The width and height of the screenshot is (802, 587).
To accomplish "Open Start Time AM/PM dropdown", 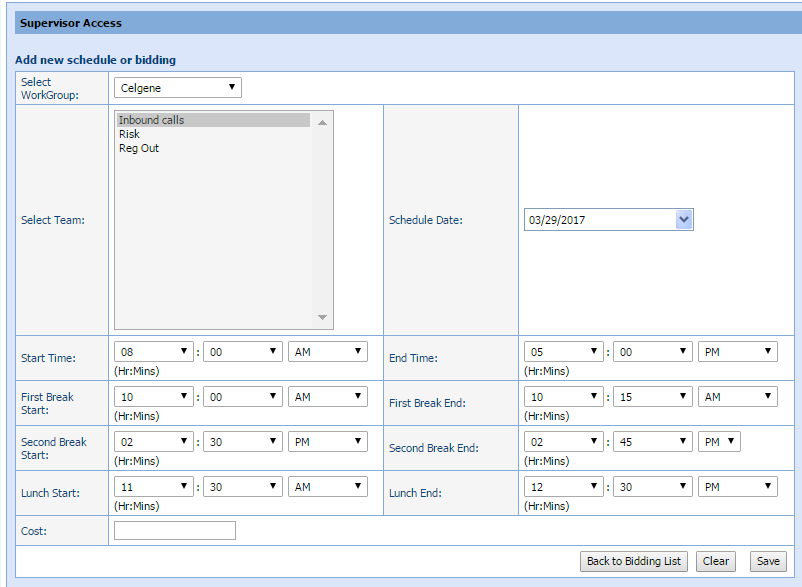I will 327,352.
